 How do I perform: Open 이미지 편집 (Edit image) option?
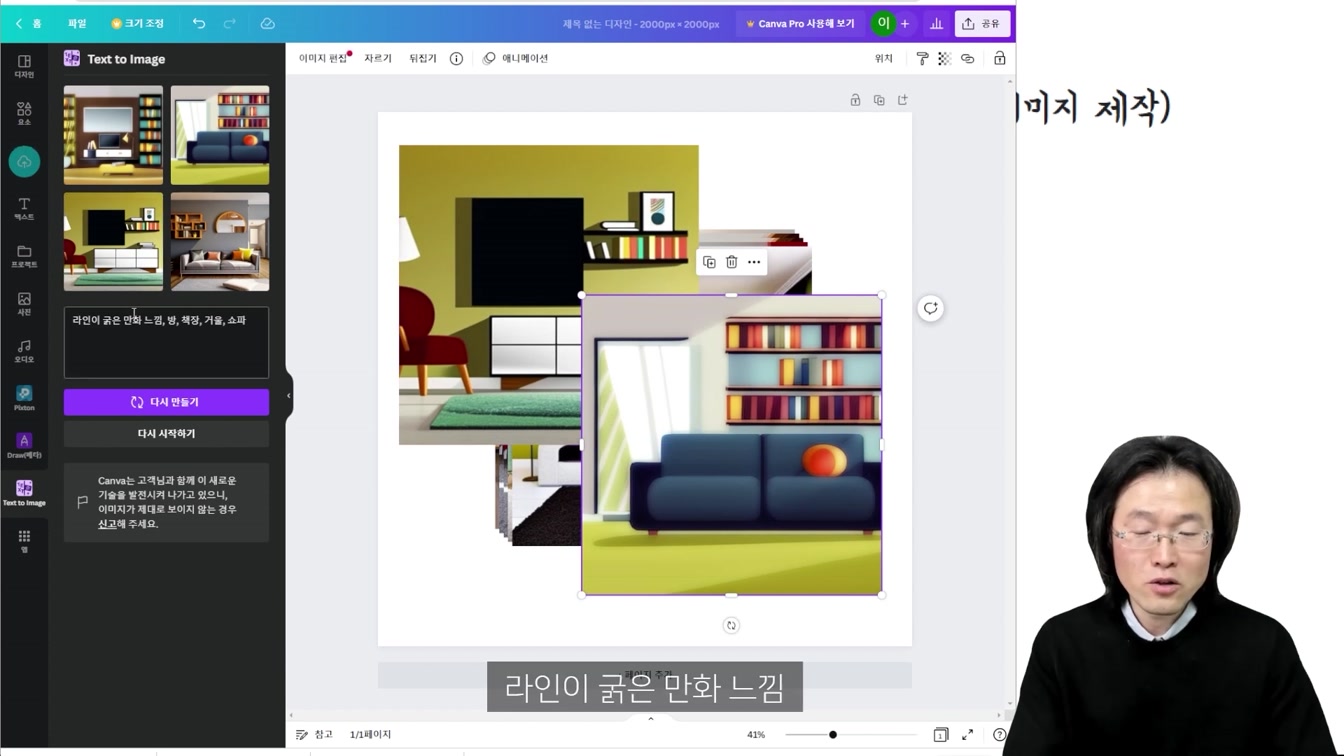[323, 59]
